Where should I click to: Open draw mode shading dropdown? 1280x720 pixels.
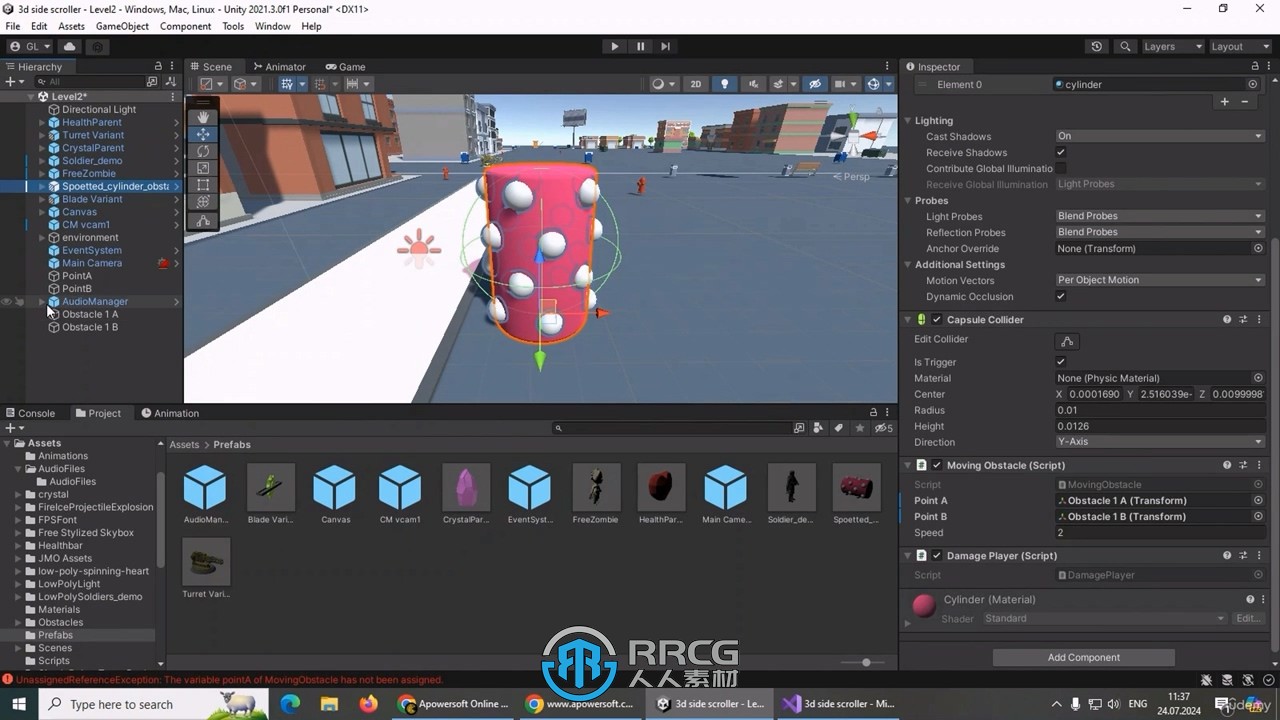point(662,84)
